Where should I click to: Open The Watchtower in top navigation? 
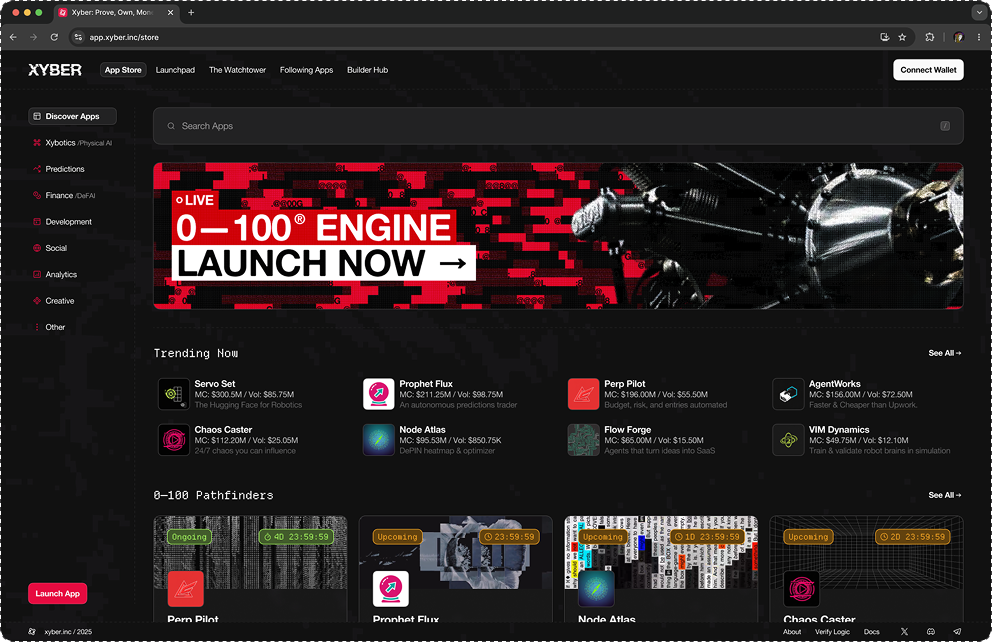pos(237,70)
